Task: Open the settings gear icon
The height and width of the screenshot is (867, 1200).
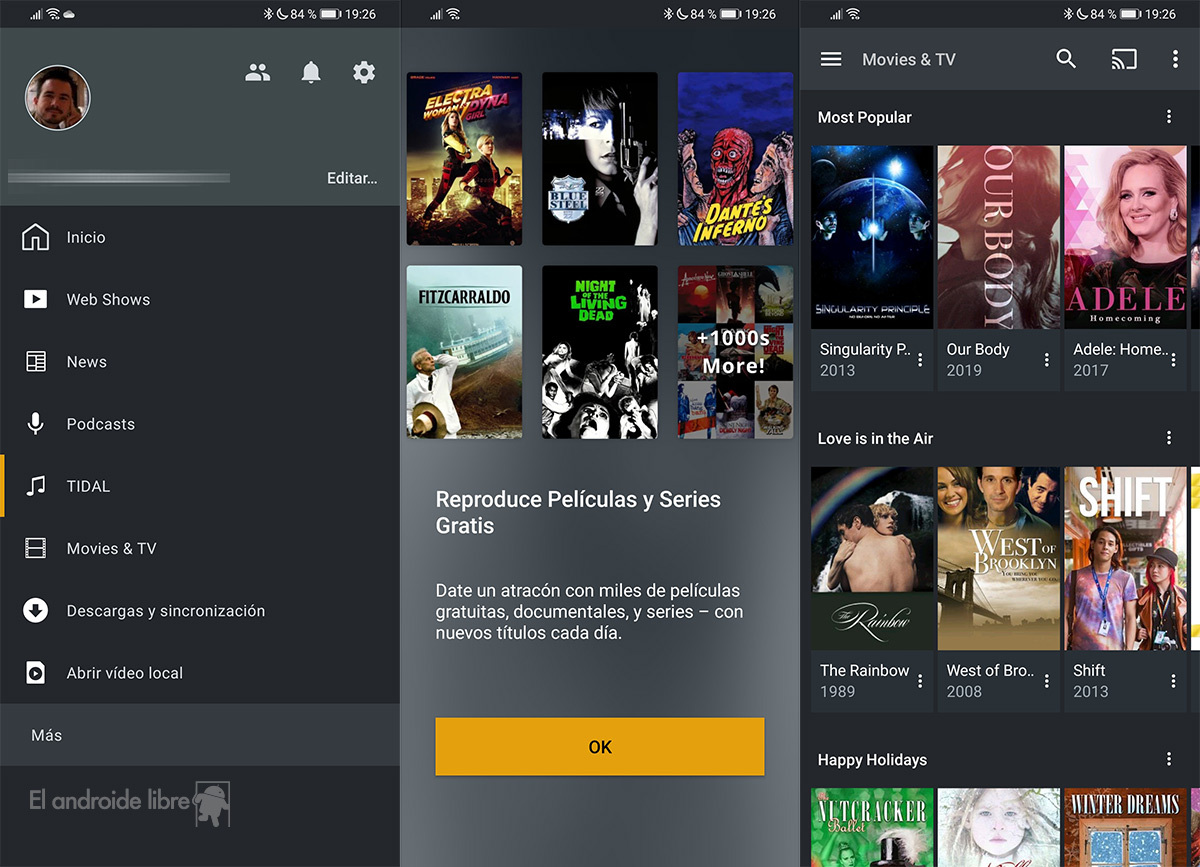Action: tap(364, 72)
